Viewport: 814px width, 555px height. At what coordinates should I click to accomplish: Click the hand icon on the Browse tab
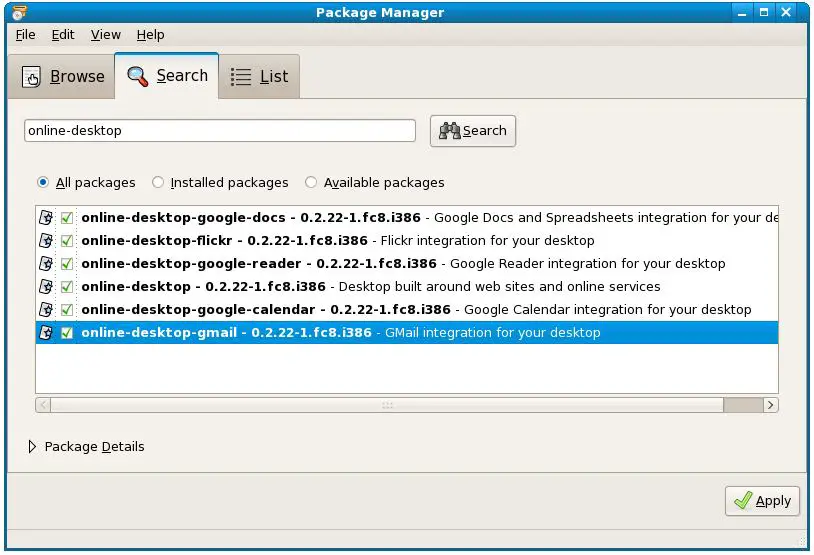(31, 77)
